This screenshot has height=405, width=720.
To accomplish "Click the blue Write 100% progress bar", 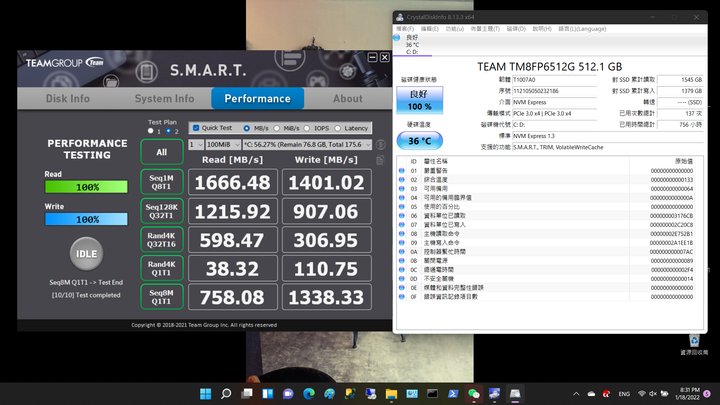I will (86, 219).
